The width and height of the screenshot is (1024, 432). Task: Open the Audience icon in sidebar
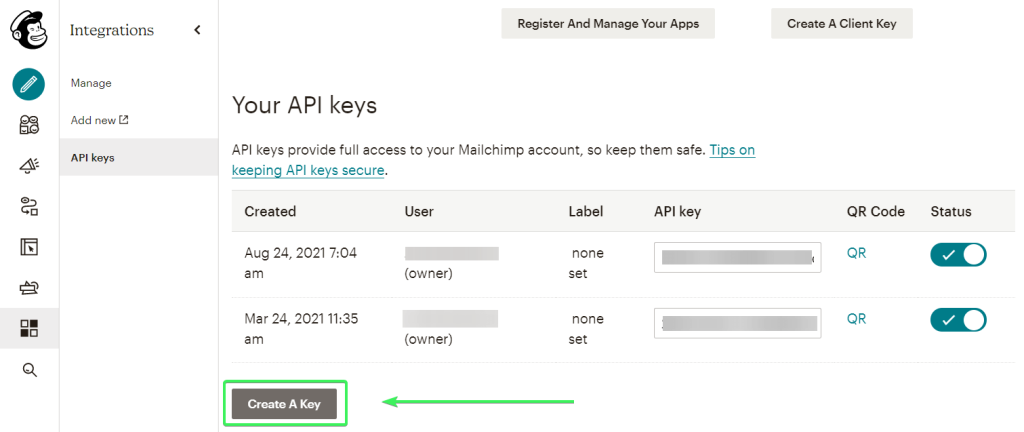coord(29,125)
